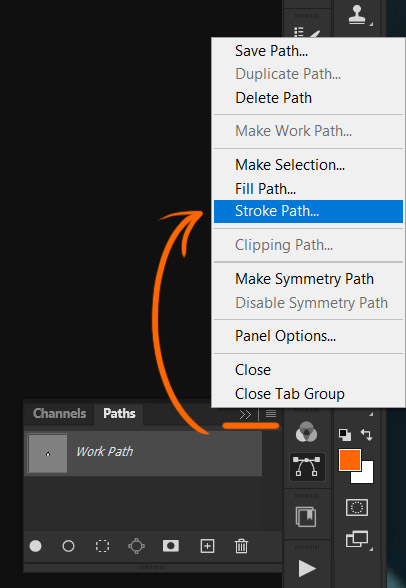
Task: Delete current path trash icon
Action: [241, 546]
